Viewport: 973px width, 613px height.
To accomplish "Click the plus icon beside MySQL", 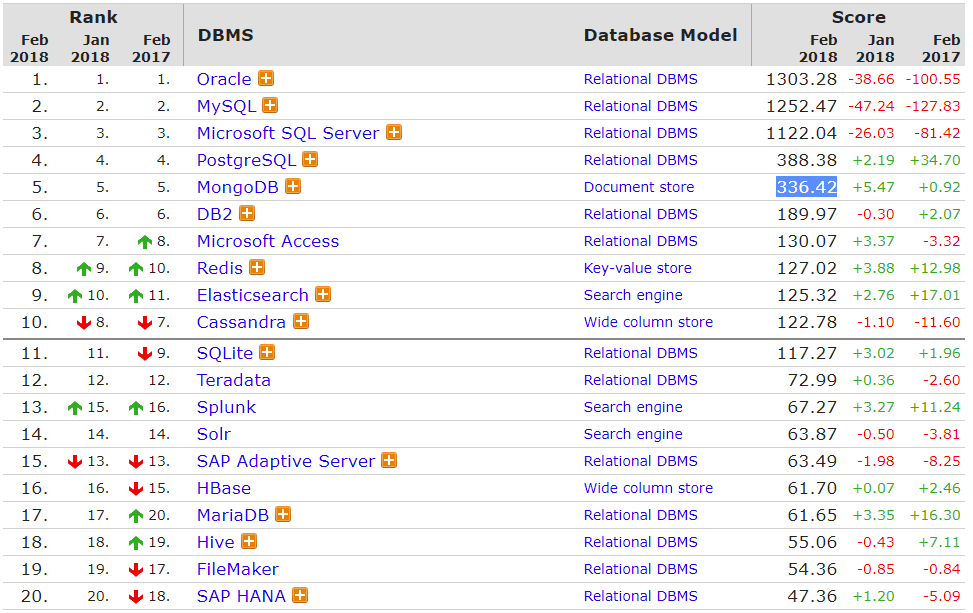I will point(270,105).
